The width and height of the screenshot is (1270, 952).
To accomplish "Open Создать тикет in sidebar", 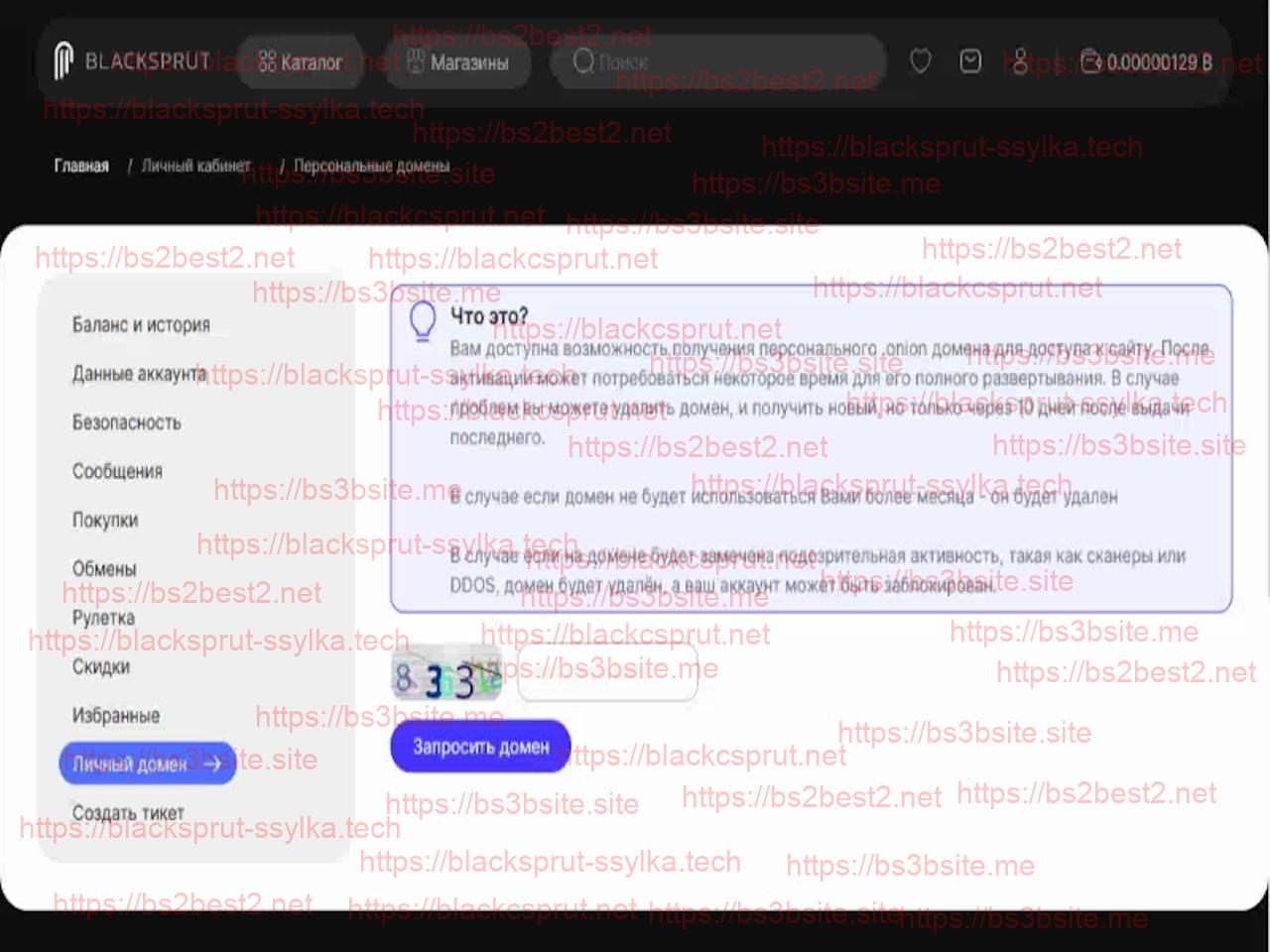I will (128, 812).
